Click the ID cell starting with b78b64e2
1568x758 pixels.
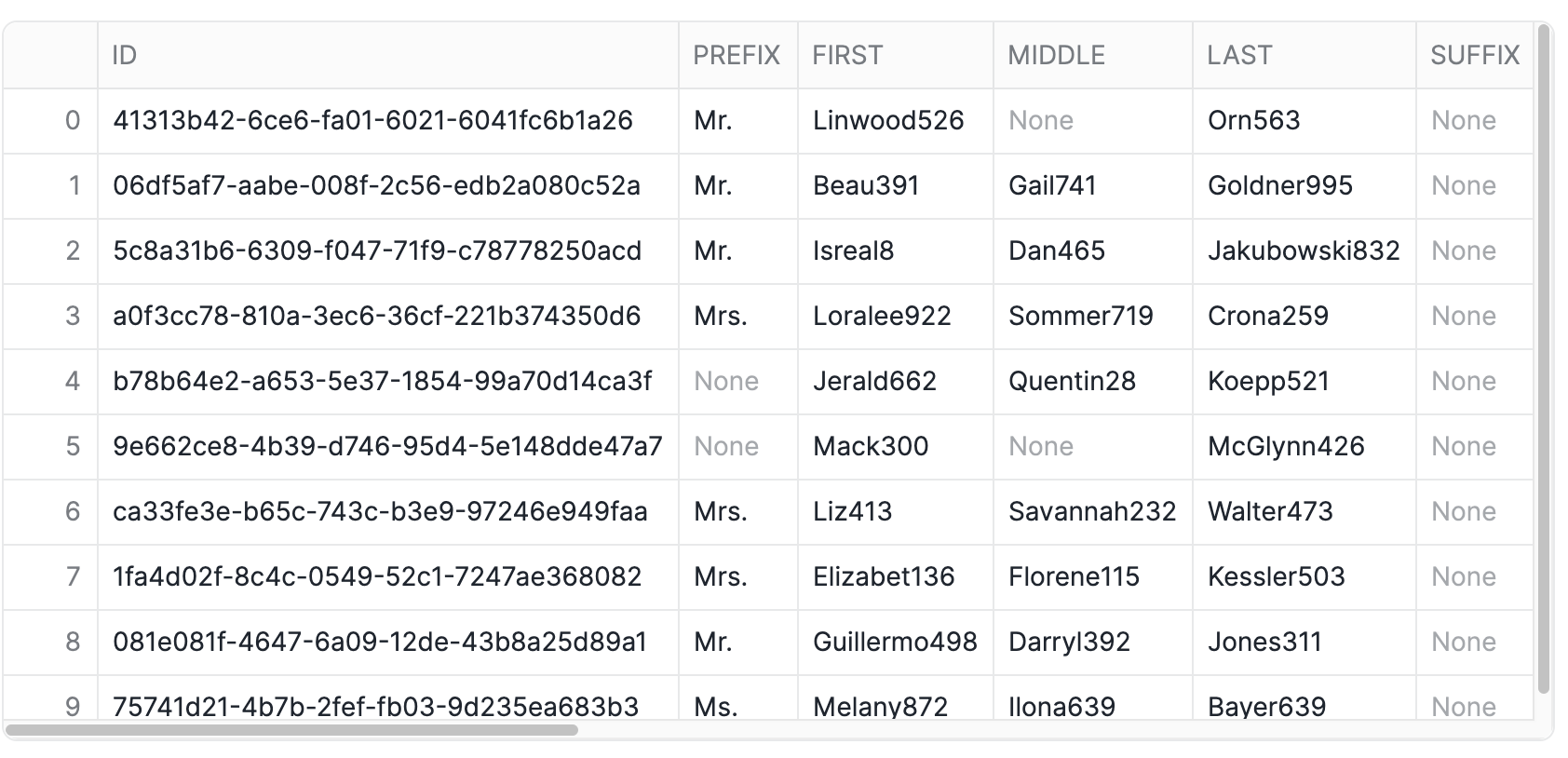pyautogui.click(x=388, y=382)
